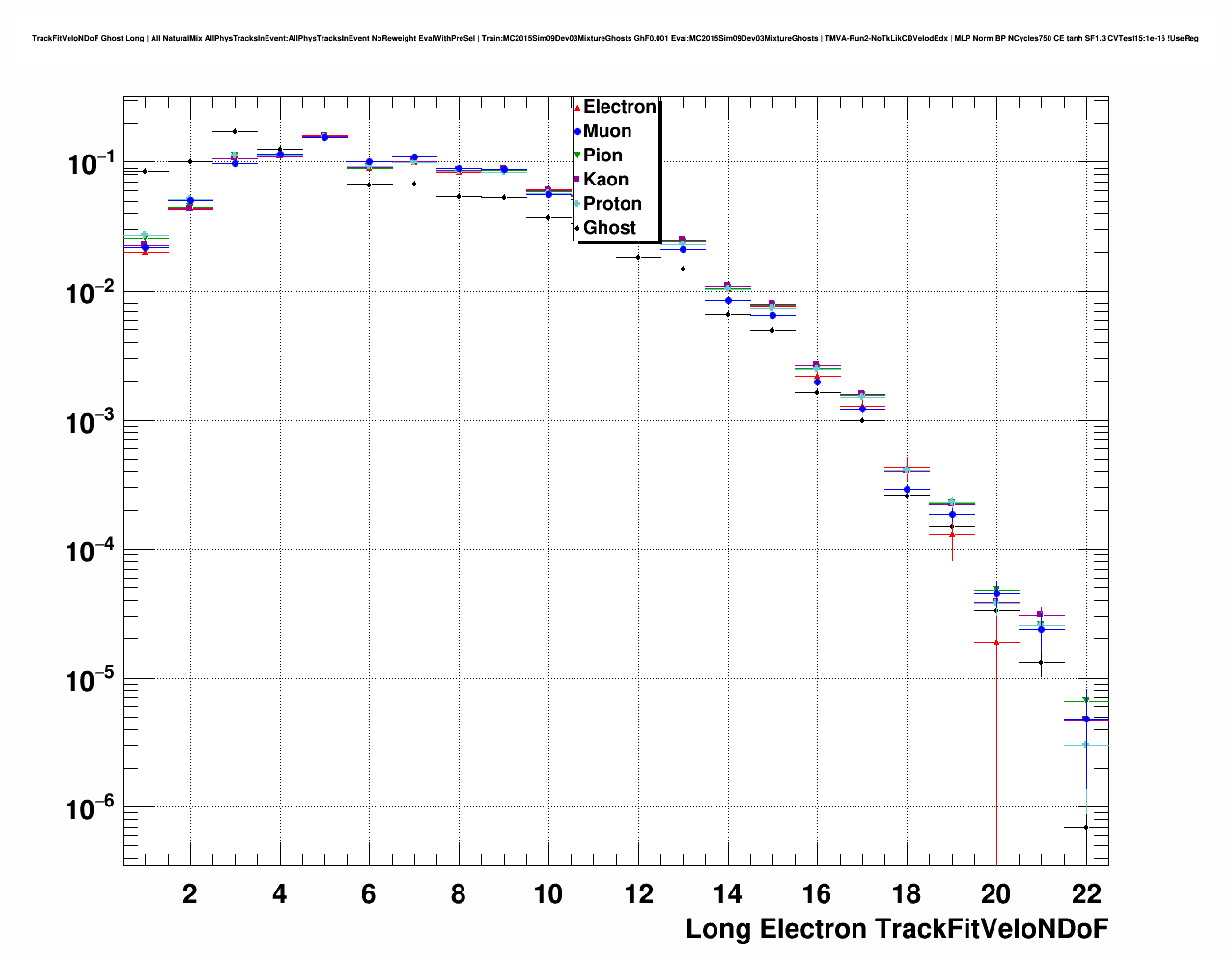Click the Ghost data point at NDoF 17

coord(862,419)
